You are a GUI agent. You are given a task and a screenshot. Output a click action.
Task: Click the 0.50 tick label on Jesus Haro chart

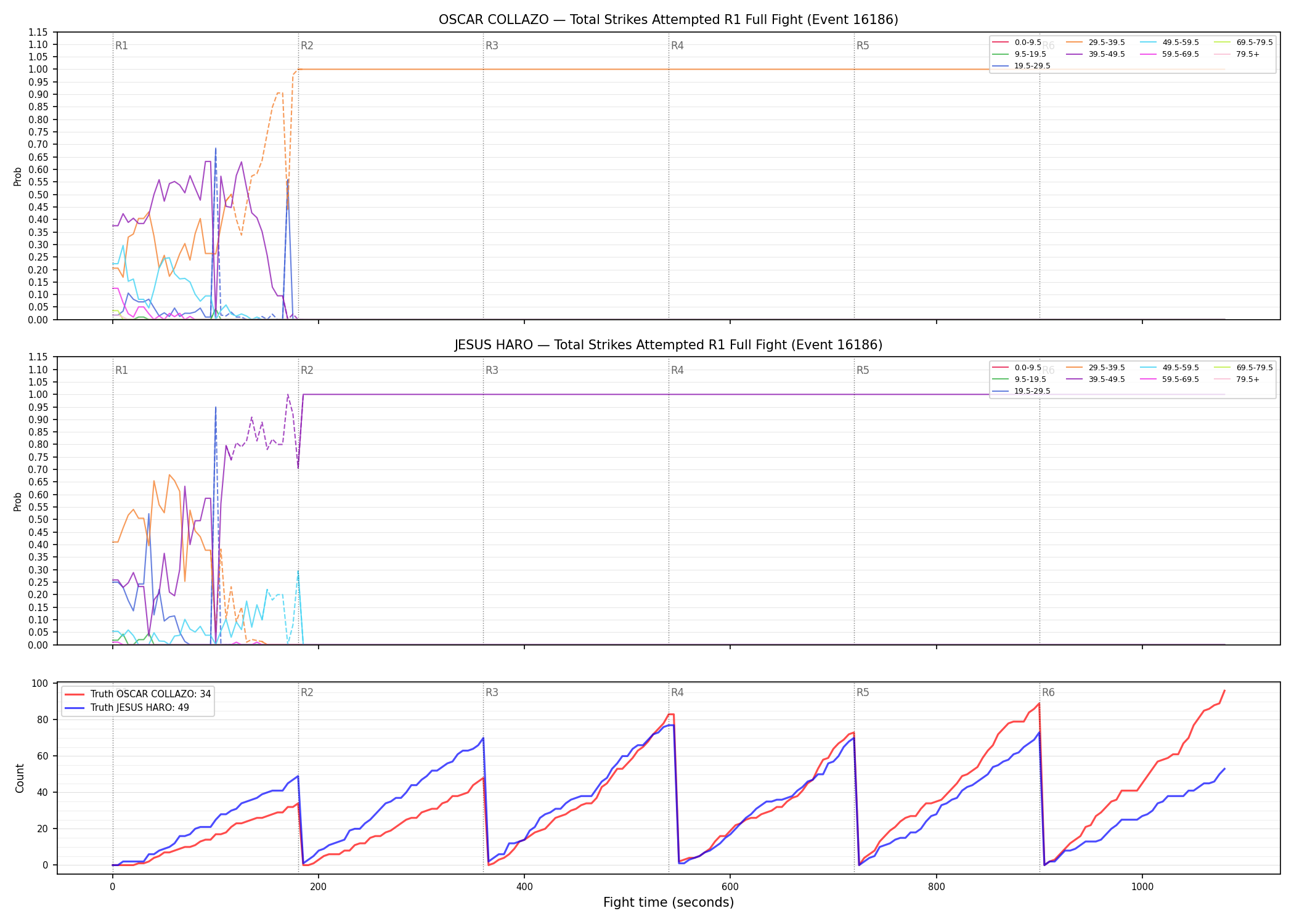39,520
